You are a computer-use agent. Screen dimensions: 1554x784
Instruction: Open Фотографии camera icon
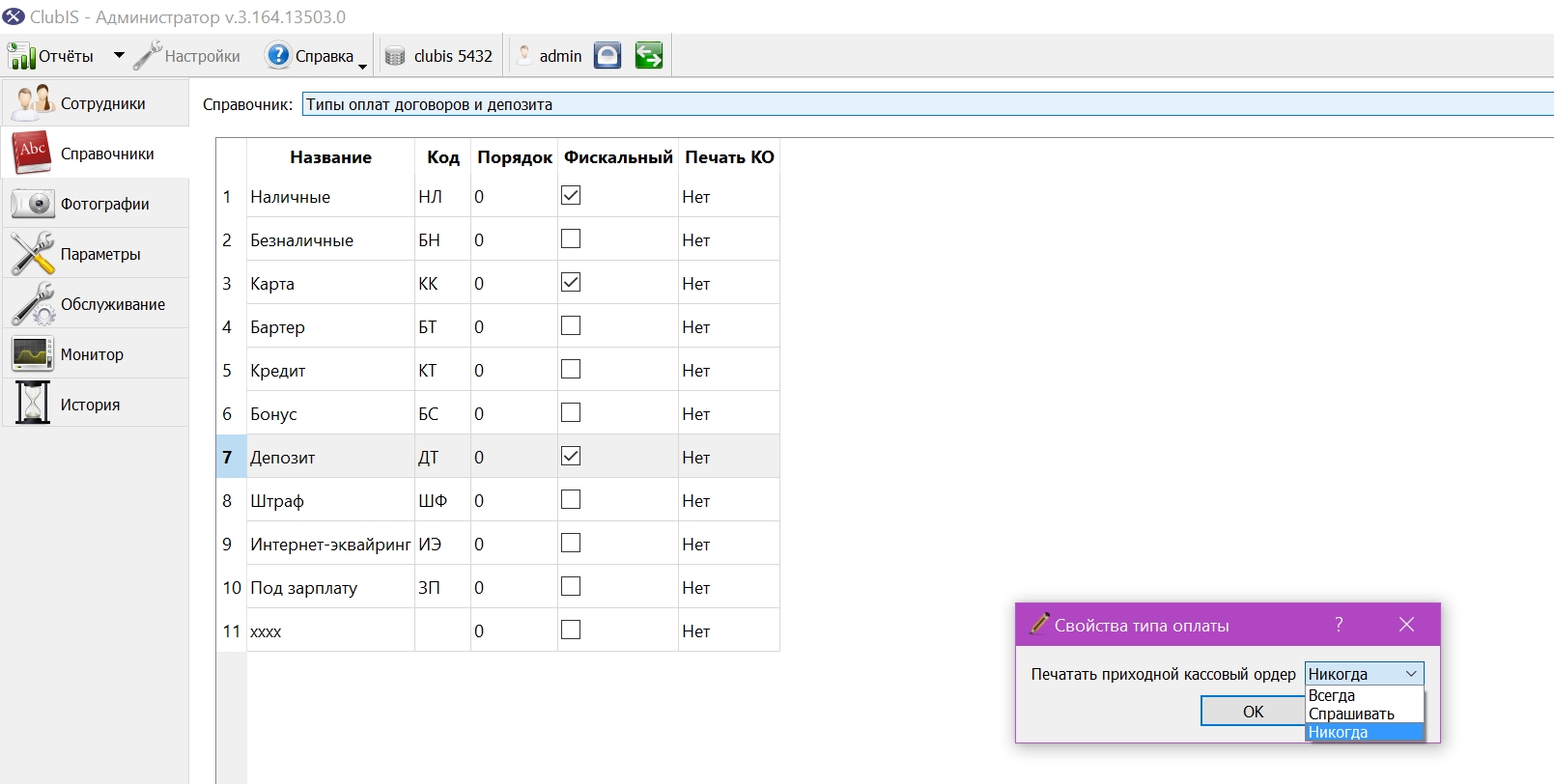[x=33, y=204]
